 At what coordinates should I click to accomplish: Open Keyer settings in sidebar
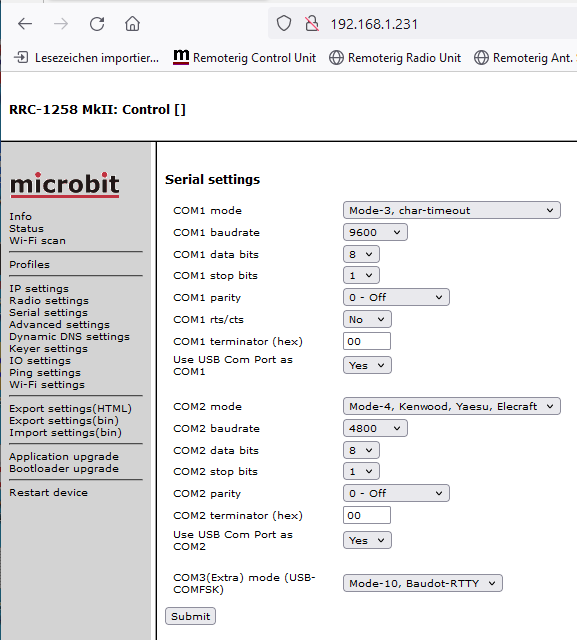click(x=49, y=349)
